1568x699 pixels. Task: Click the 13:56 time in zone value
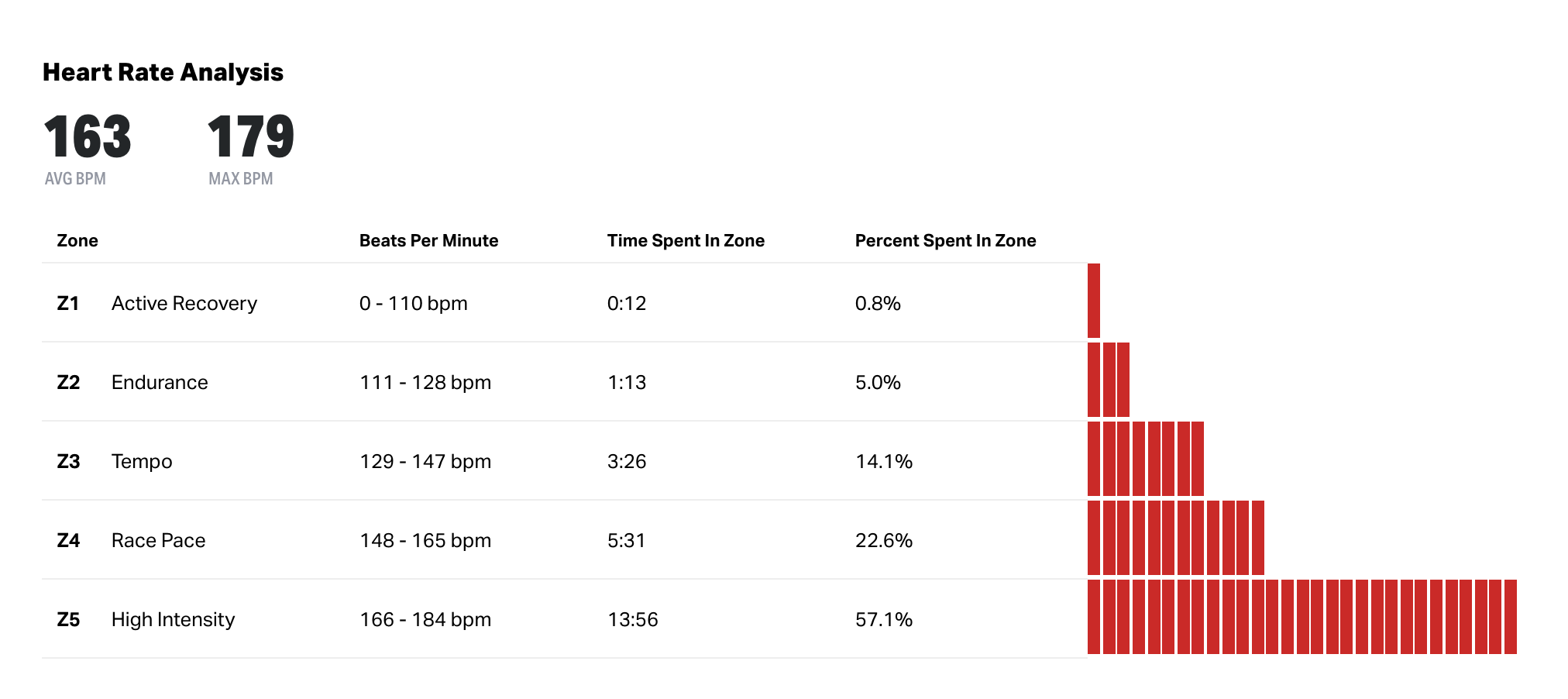tap(633, 620)
